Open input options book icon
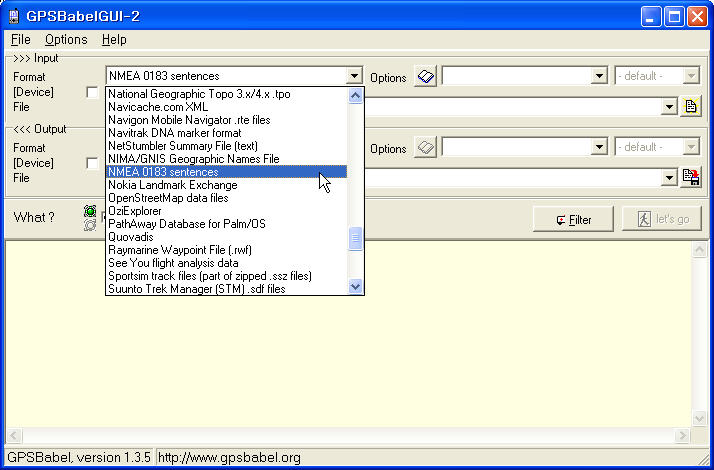Viewport: 714px width, 470px height. (426, 76)
